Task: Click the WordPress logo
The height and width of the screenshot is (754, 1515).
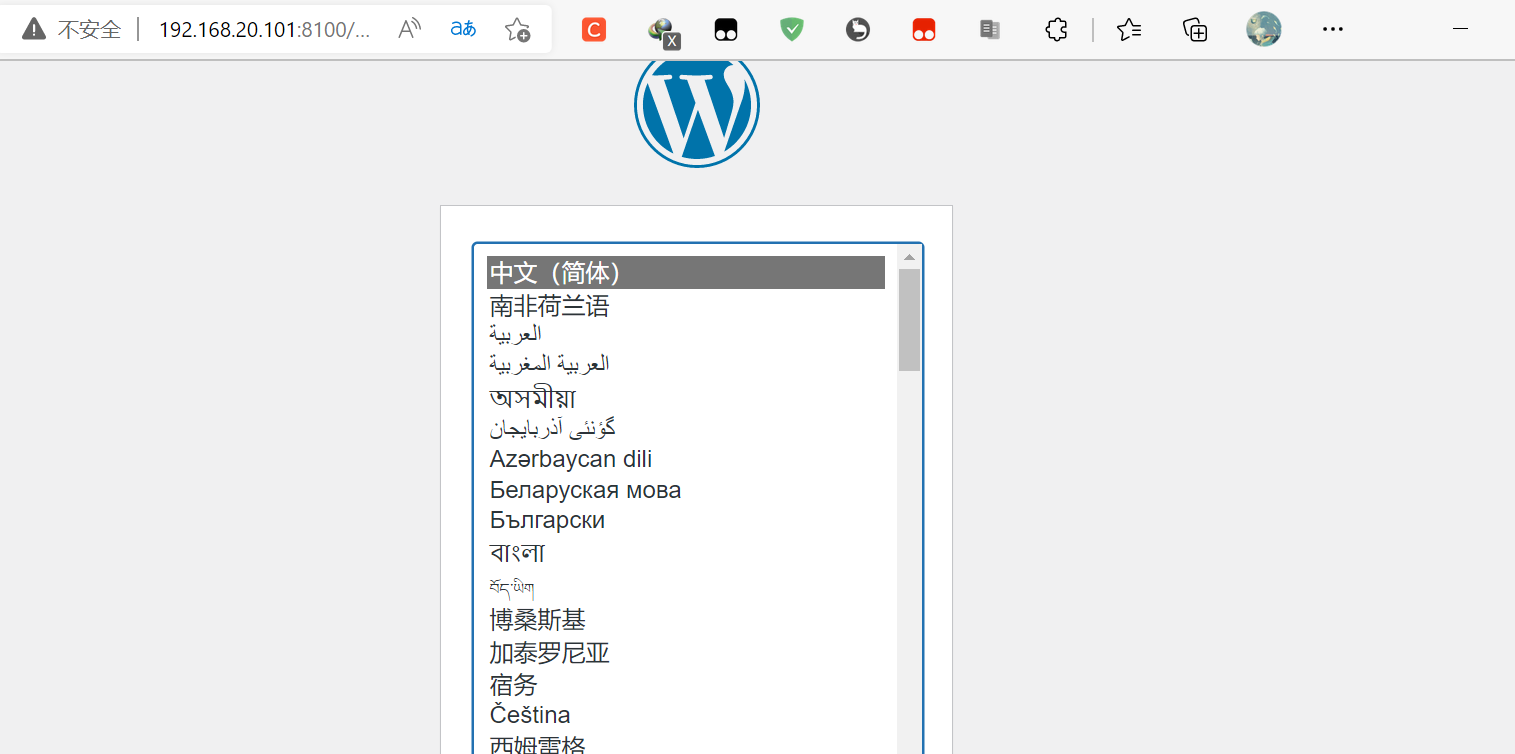Action: pos(697,105)
